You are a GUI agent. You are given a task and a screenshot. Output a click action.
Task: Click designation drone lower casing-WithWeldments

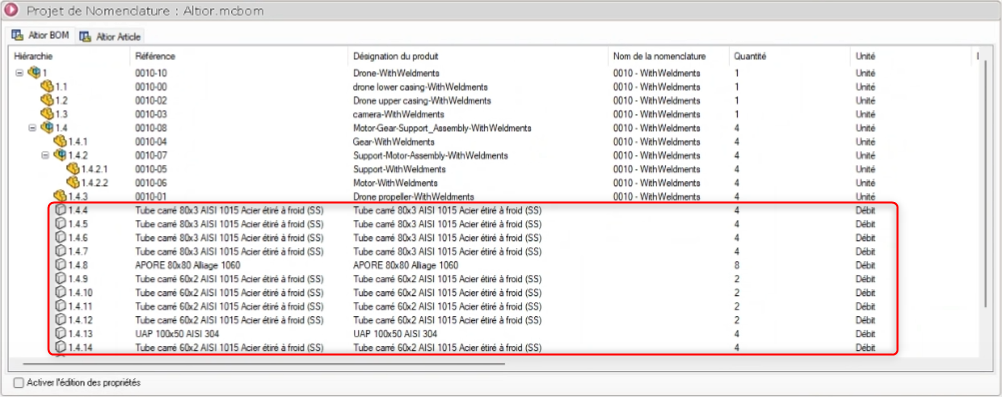[420, 86]
